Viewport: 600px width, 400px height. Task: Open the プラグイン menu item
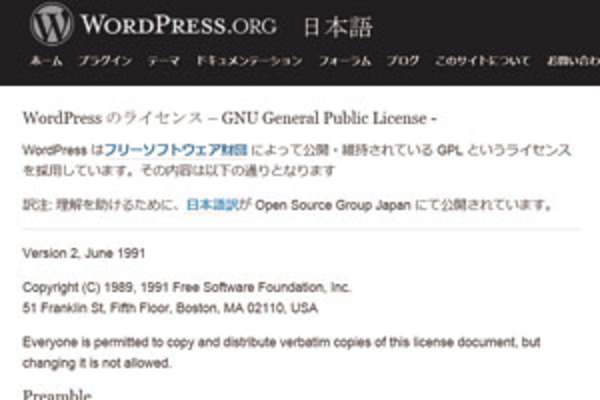[106, 61]
